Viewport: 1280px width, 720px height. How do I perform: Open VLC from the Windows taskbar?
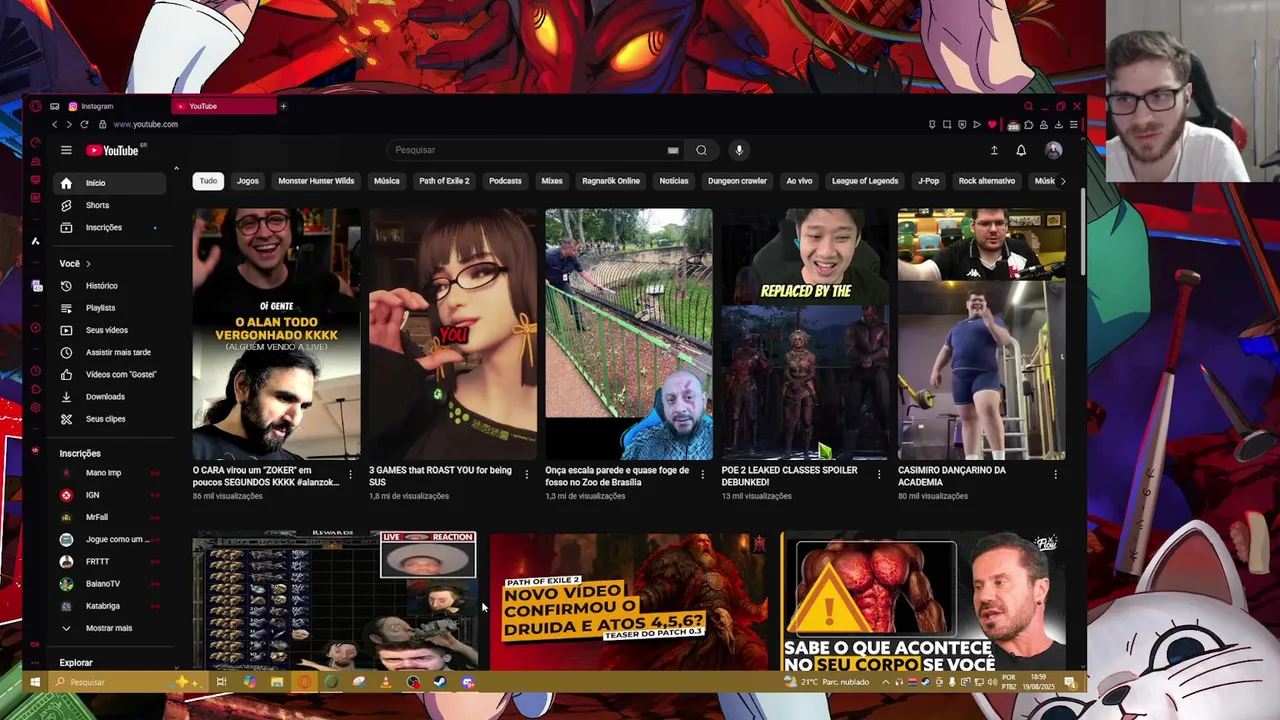[385, 682]
